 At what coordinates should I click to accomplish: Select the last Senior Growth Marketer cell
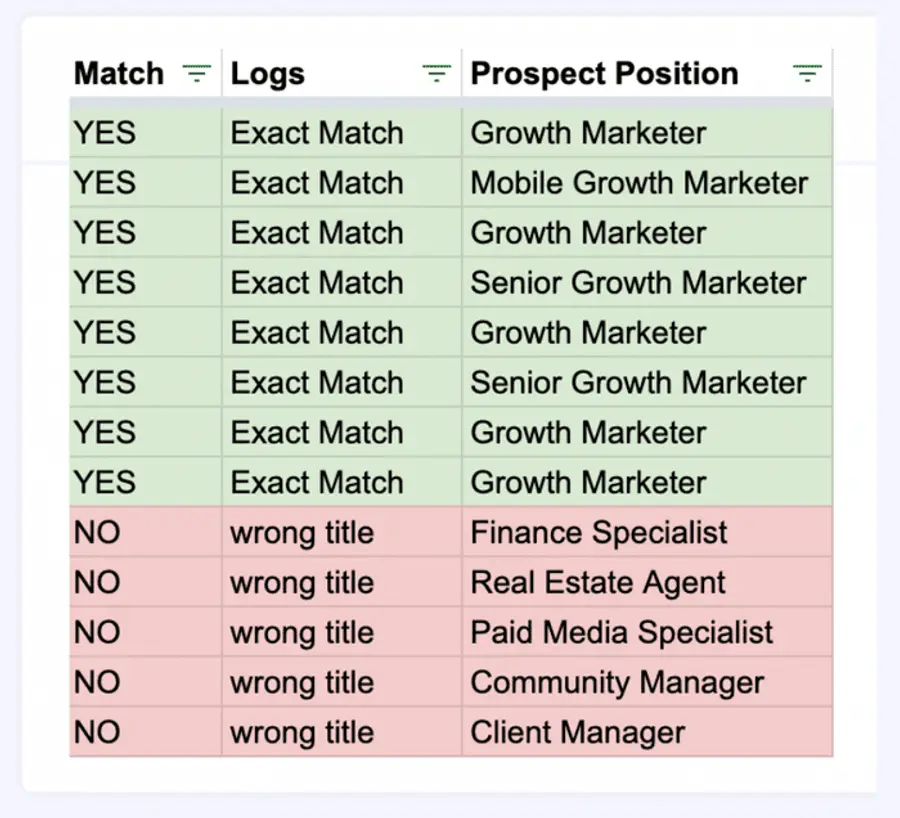point(647,382)
